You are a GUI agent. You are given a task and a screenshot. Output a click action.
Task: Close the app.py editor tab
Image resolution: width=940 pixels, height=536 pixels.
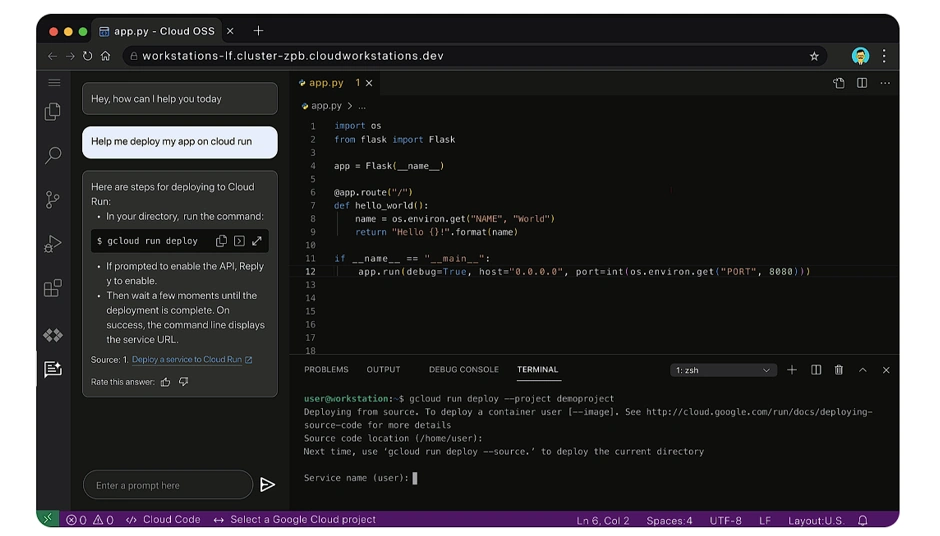point(369,83)
